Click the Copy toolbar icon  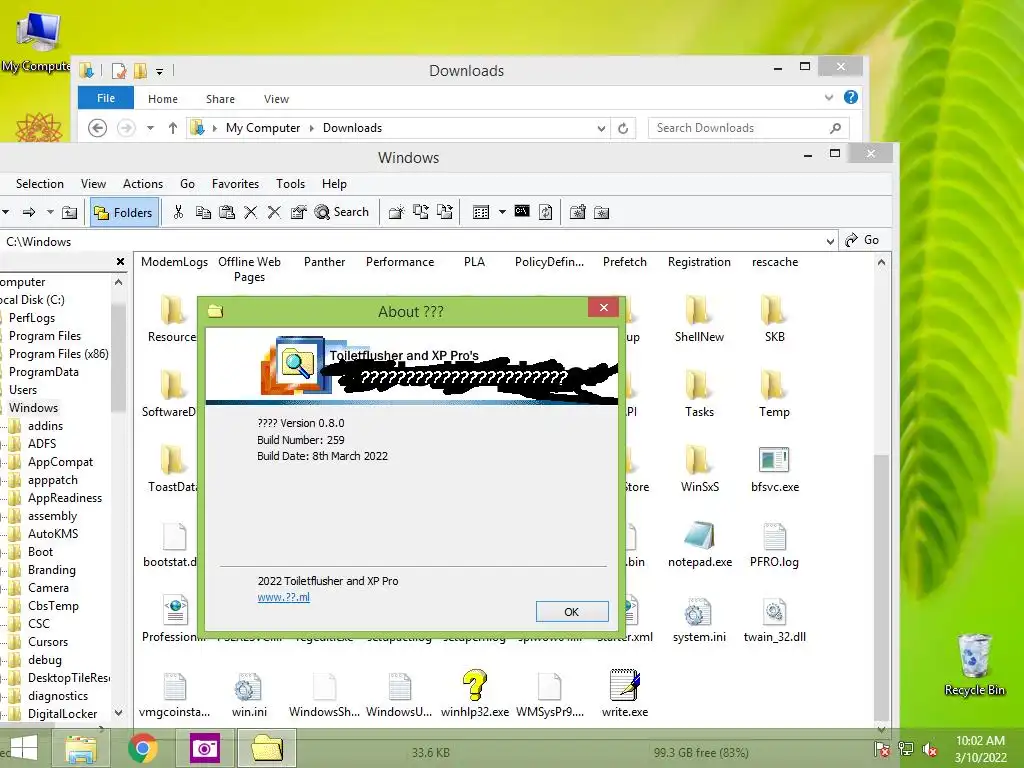point(203,212)
